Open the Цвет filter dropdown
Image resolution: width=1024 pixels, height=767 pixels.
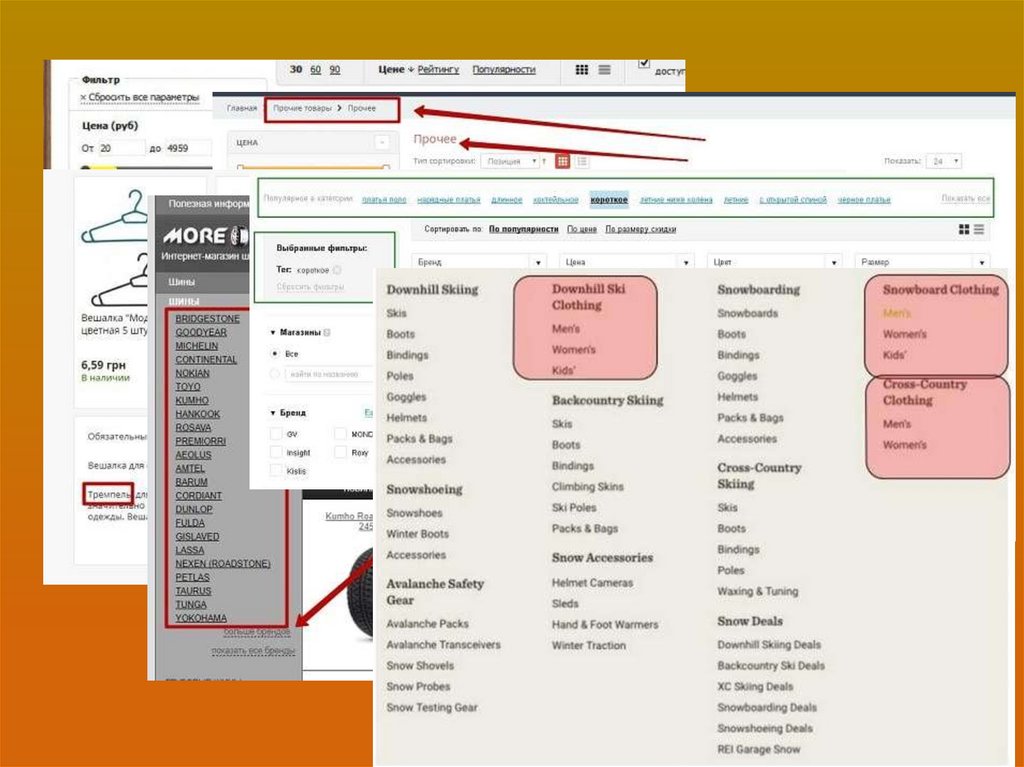click(x=775, y=262)
